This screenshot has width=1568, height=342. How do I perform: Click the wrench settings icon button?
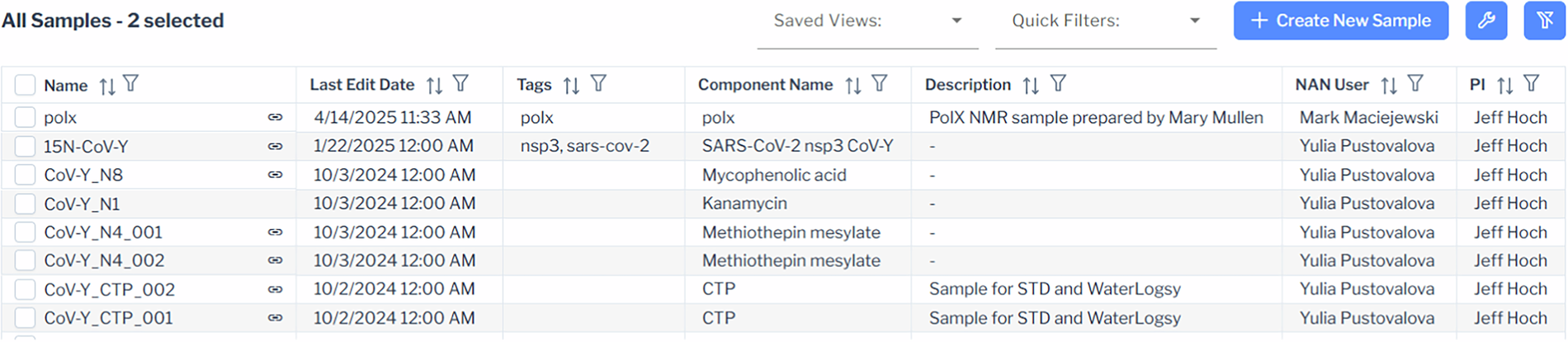point(1485,21)
